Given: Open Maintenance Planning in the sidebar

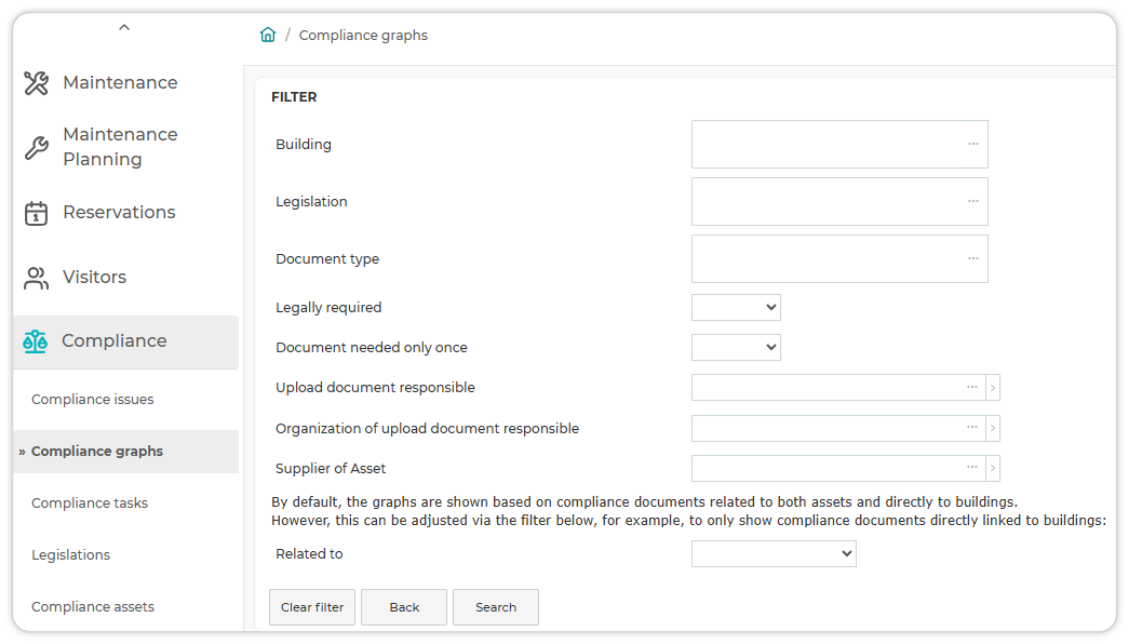Looking at the screenshot, I should pyautogui.click(x=120, y=147).
